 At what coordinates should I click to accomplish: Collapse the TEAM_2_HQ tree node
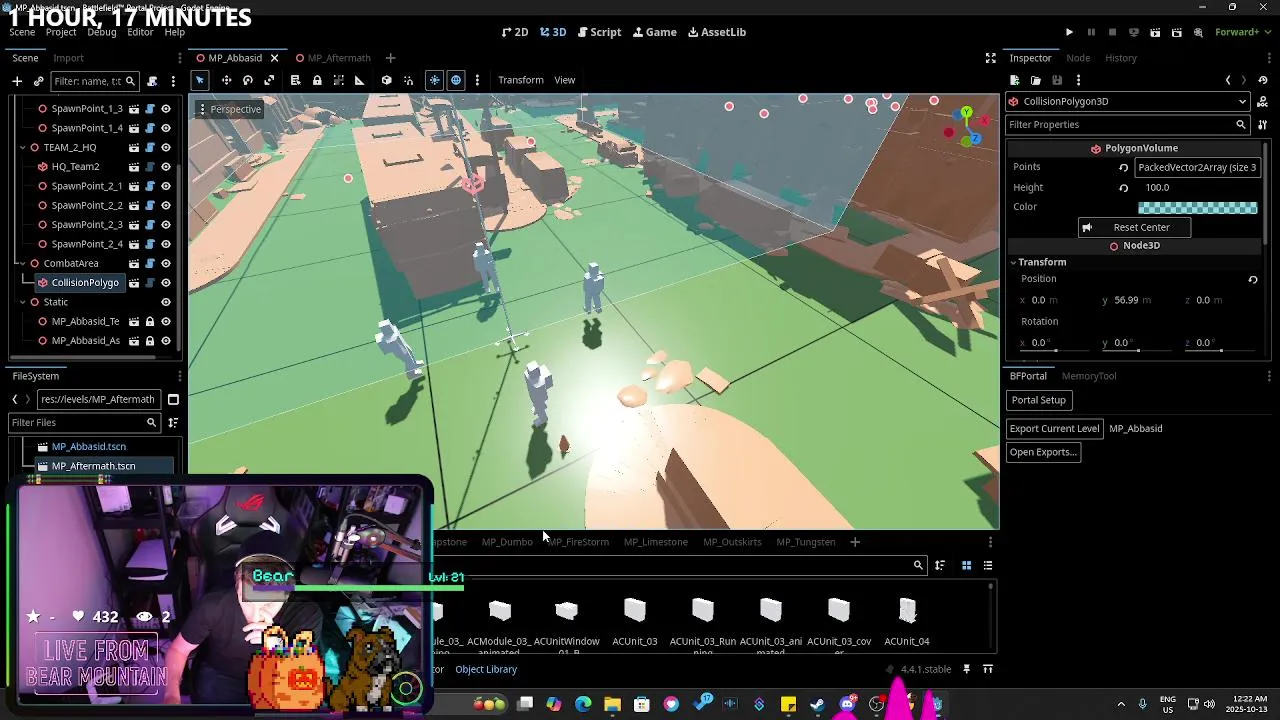[22, 148]
